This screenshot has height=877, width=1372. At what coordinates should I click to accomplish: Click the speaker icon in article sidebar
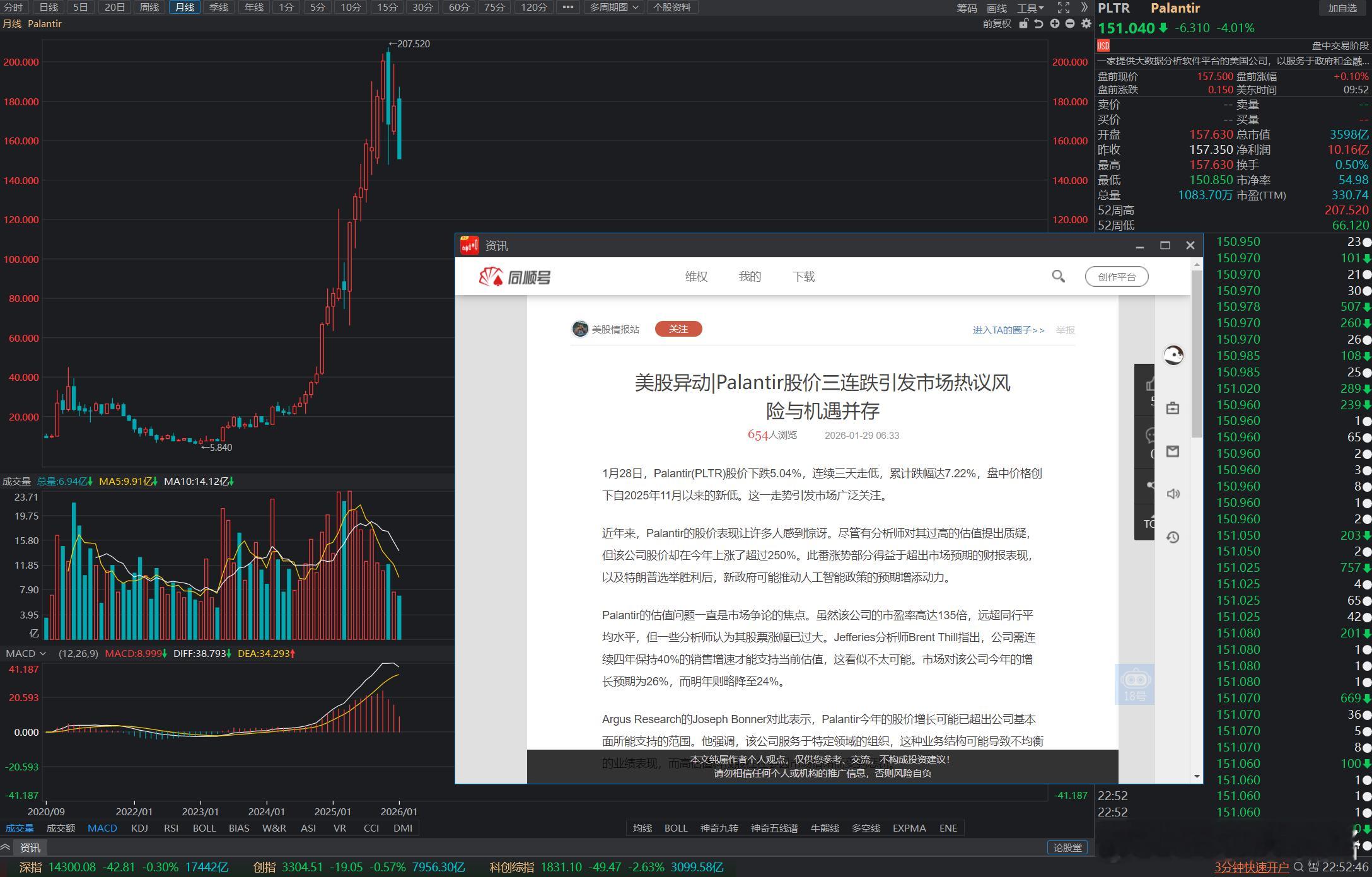pyautogui.click(x=1173, y=494)
